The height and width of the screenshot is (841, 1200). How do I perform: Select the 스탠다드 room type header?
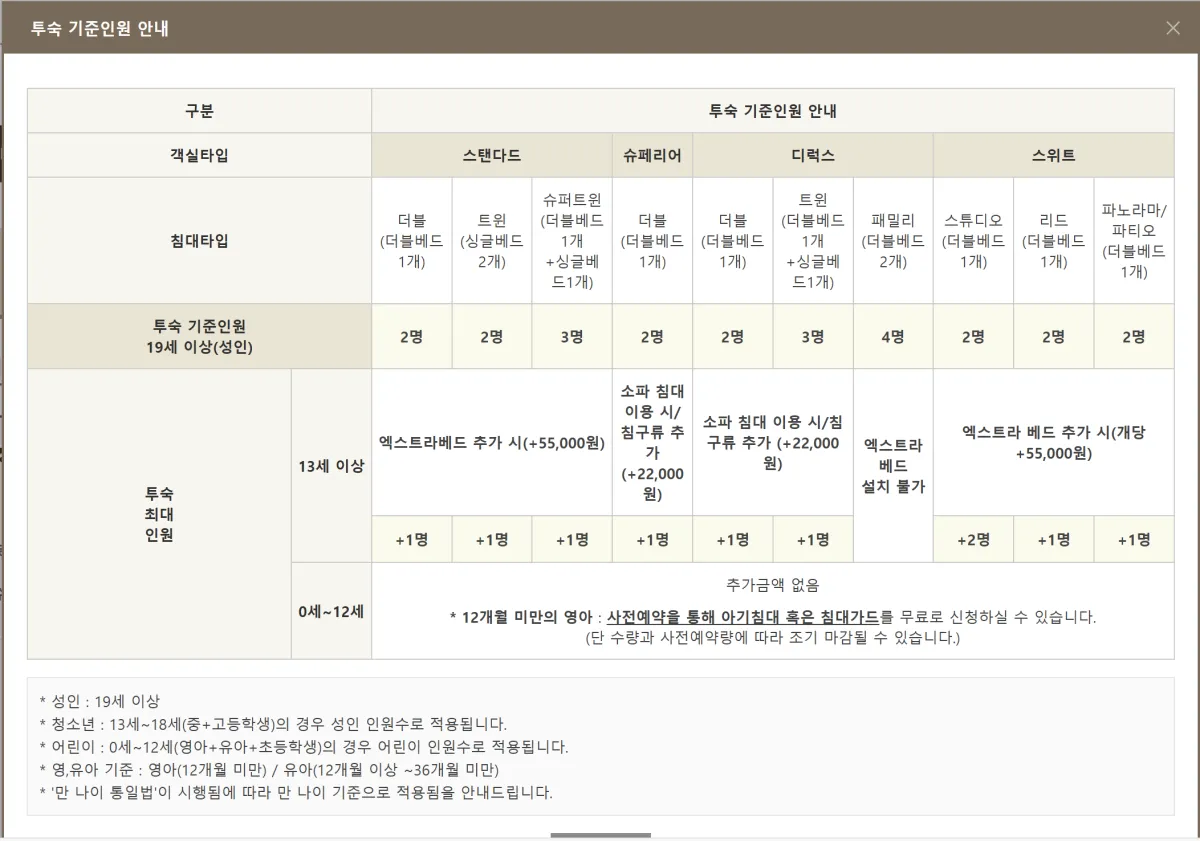491,154
